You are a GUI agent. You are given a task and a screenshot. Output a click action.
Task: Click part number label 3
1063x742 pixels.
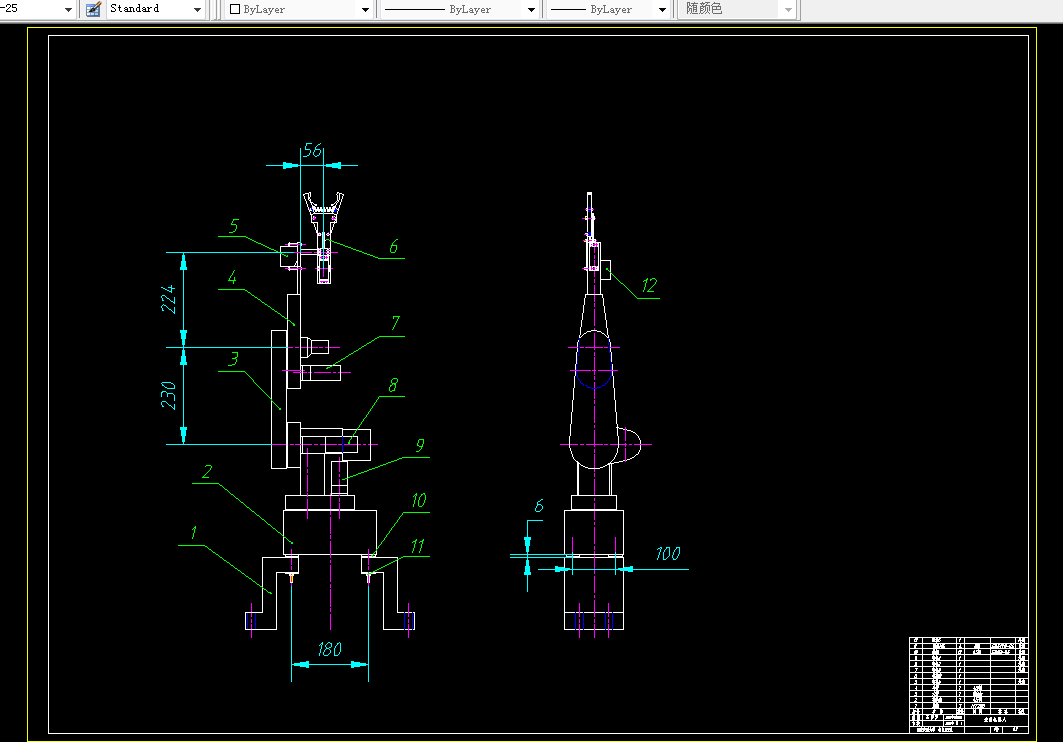pos(234,358)
